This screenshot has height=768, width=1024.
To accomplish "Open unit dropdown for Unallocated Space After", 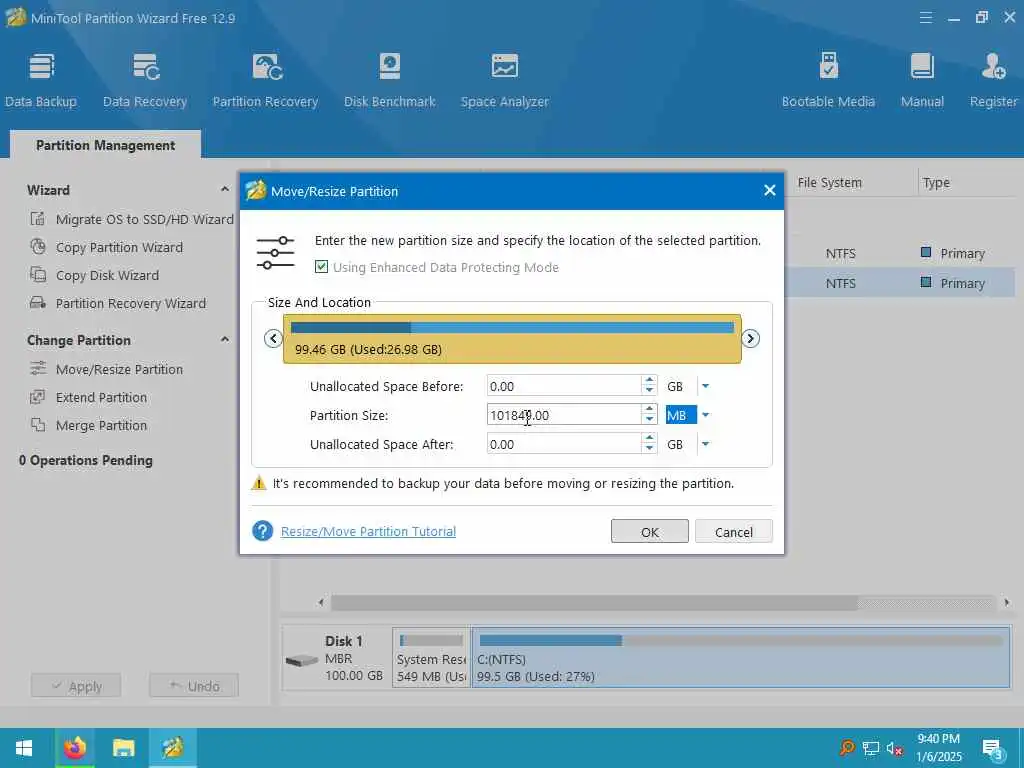I will pyautogui.click(x=705, y=444).
